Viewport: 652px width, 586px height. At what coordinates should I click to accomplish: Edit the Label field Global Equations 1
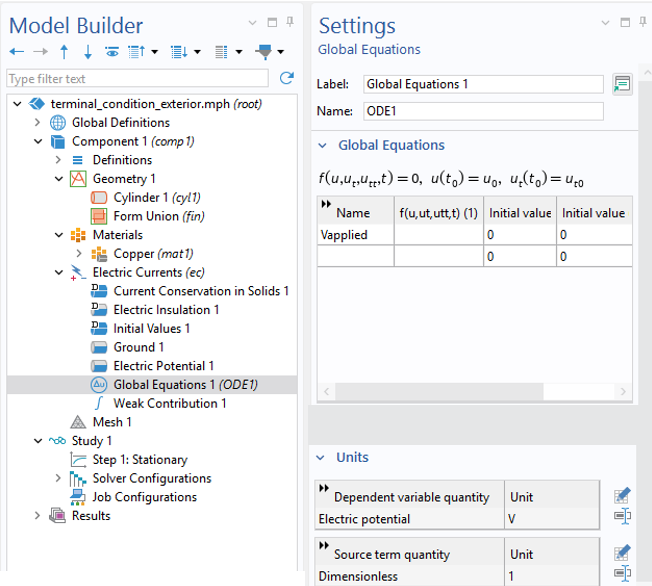pos(483,84)
